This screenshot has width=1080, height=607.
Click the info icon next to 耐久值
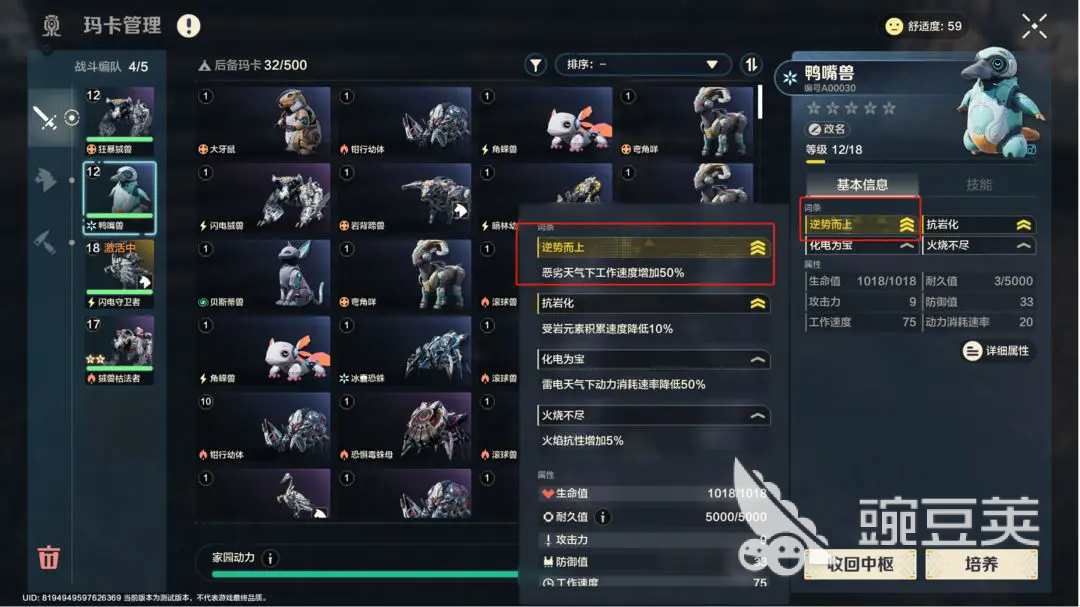click(603, 517)
